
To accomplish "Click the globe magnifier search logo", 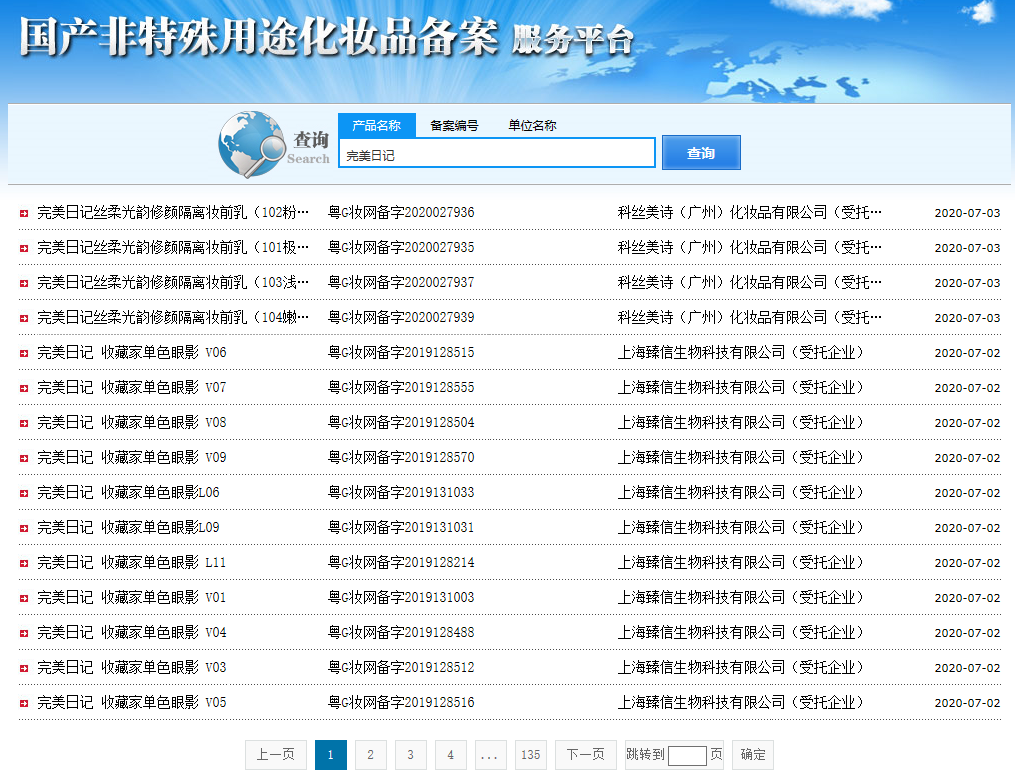I will pyautogui.click(x=251, y=144).
